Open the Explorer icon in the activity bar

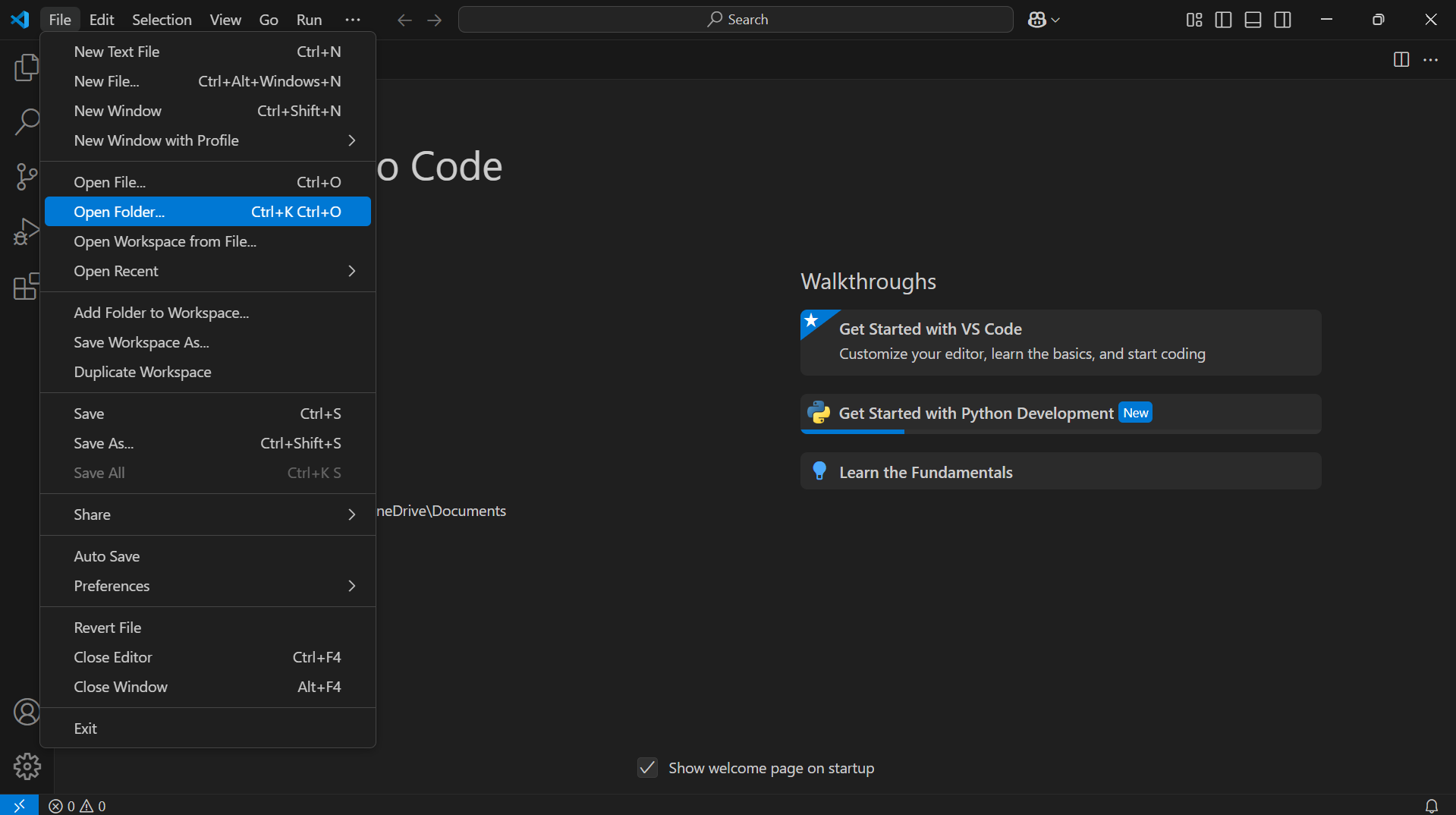pyautogui.click(x=27, y=67)
